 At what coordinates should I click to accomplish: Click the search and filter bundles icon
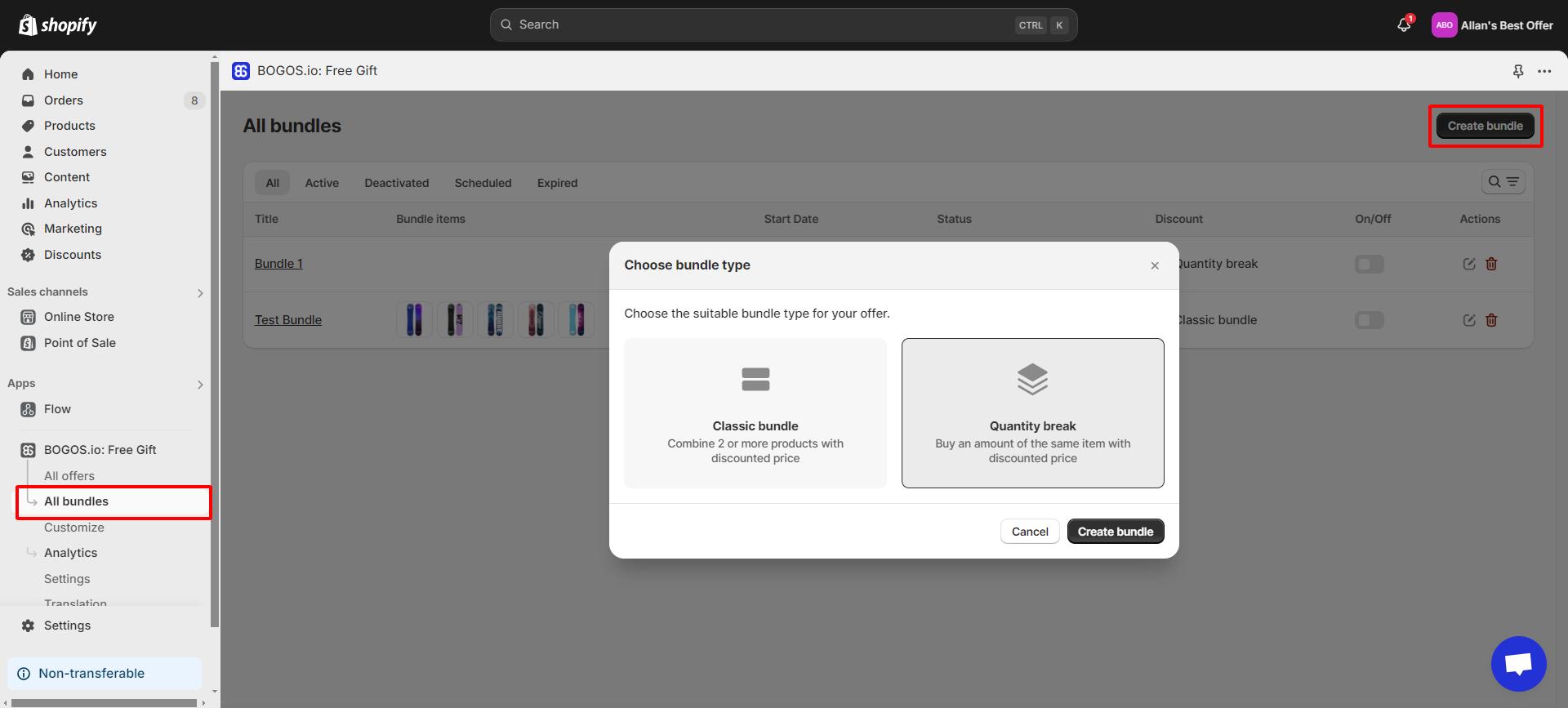pyautogui.click(x=1503, y=182)
